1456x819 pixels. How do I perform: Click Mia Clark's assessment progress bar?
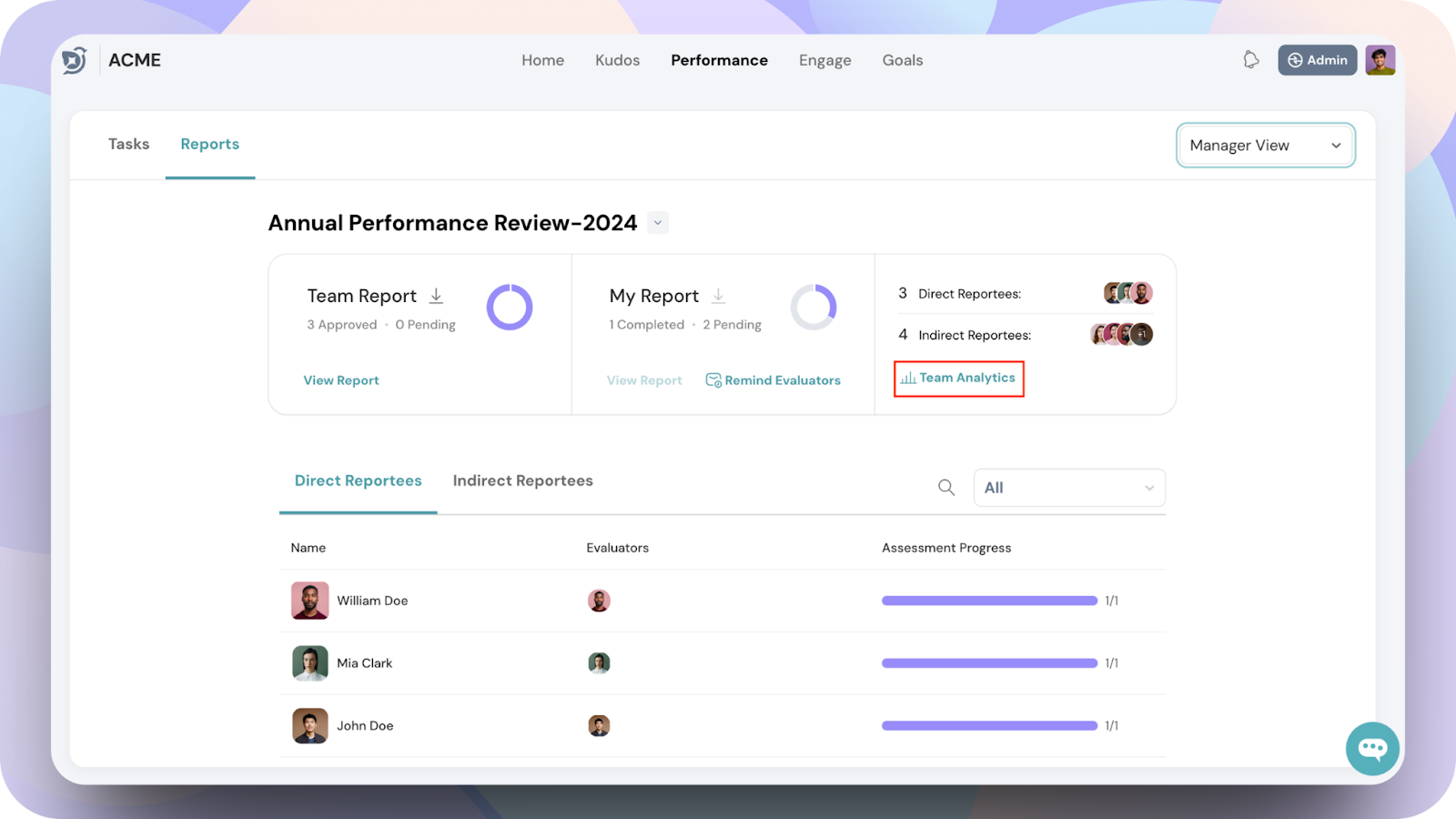click(x=989, y=663)
